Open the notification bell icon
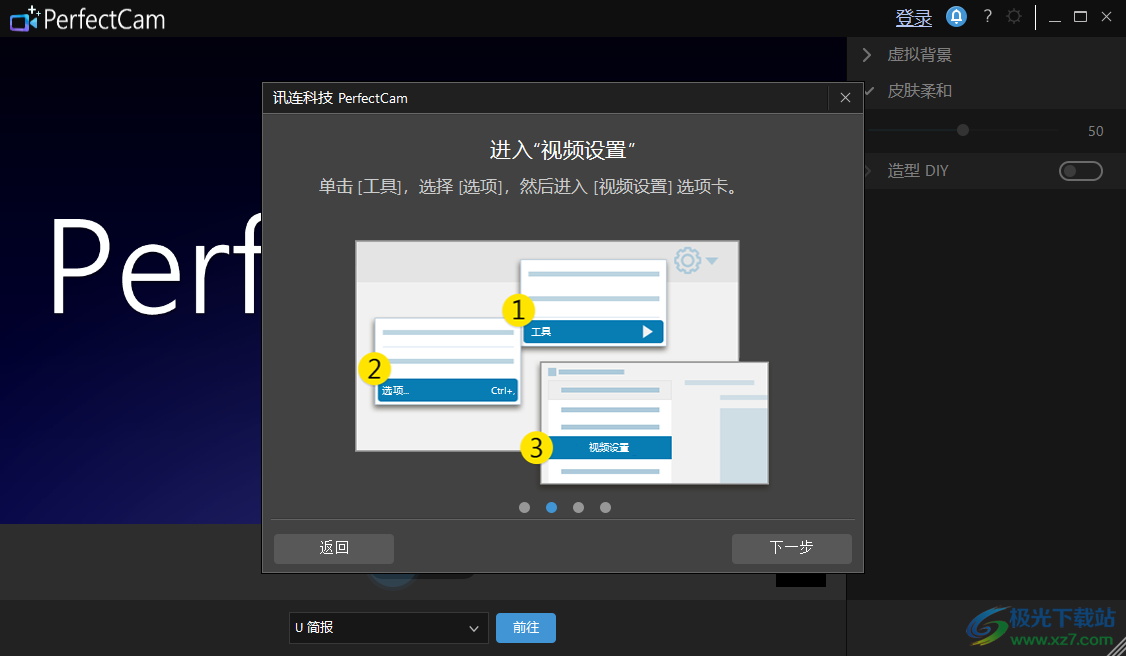 click(x=956, y=17)
